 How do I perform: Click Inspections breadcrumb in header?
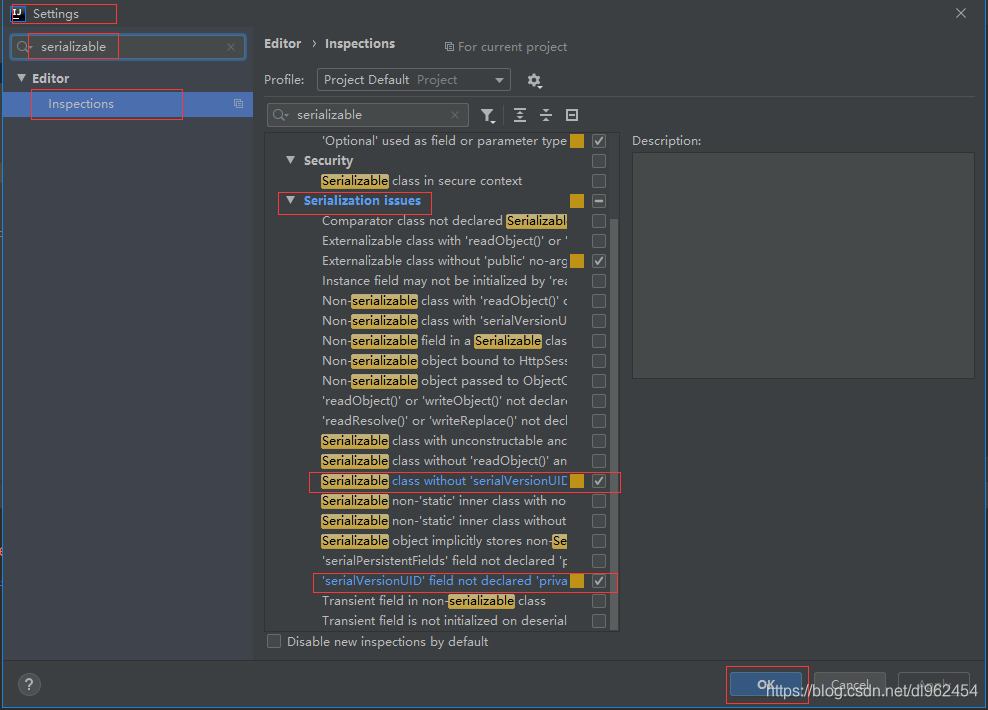(360, 43)
